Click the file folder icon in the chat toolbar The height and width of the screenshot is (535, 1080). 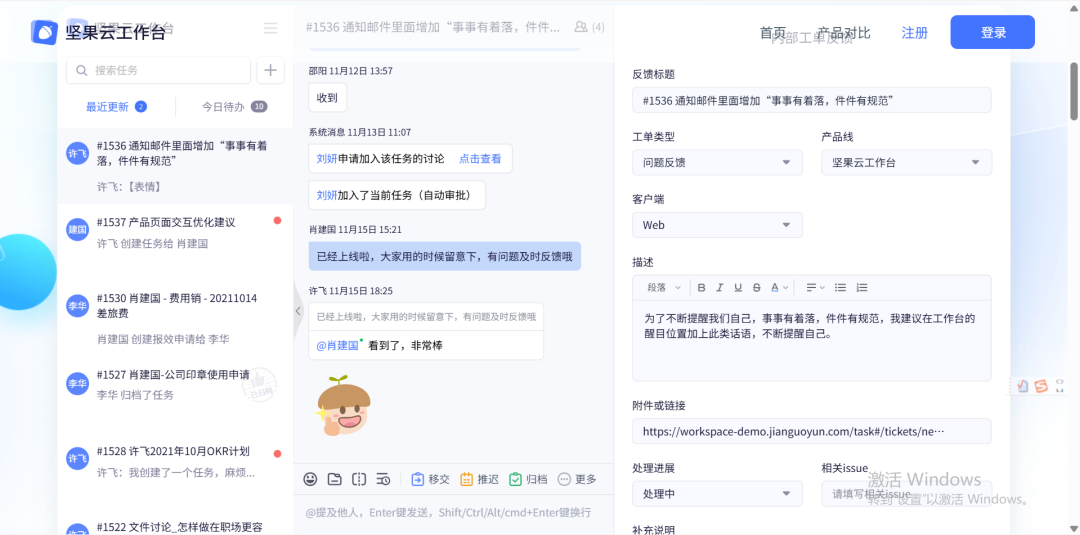click(x=335, y=479)
